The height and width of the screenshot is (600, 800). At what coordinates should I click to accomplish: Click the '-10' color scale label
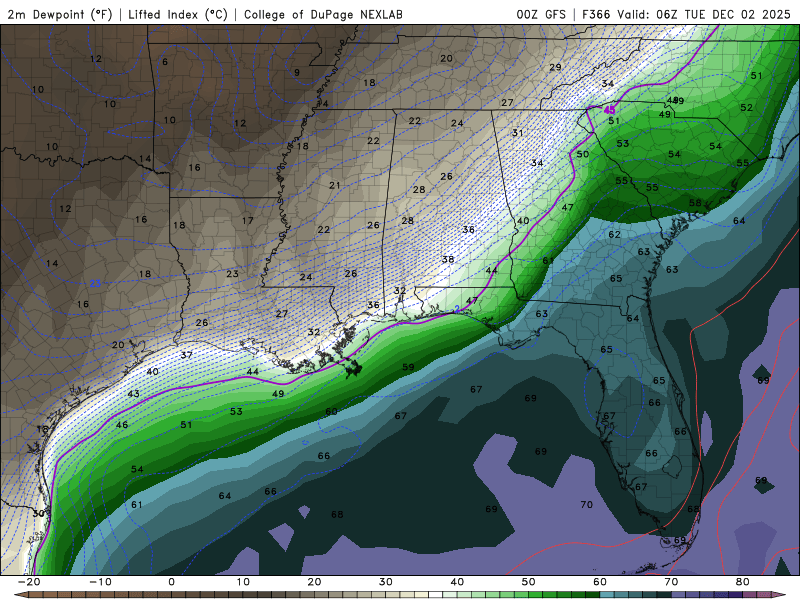coord(100,582)
